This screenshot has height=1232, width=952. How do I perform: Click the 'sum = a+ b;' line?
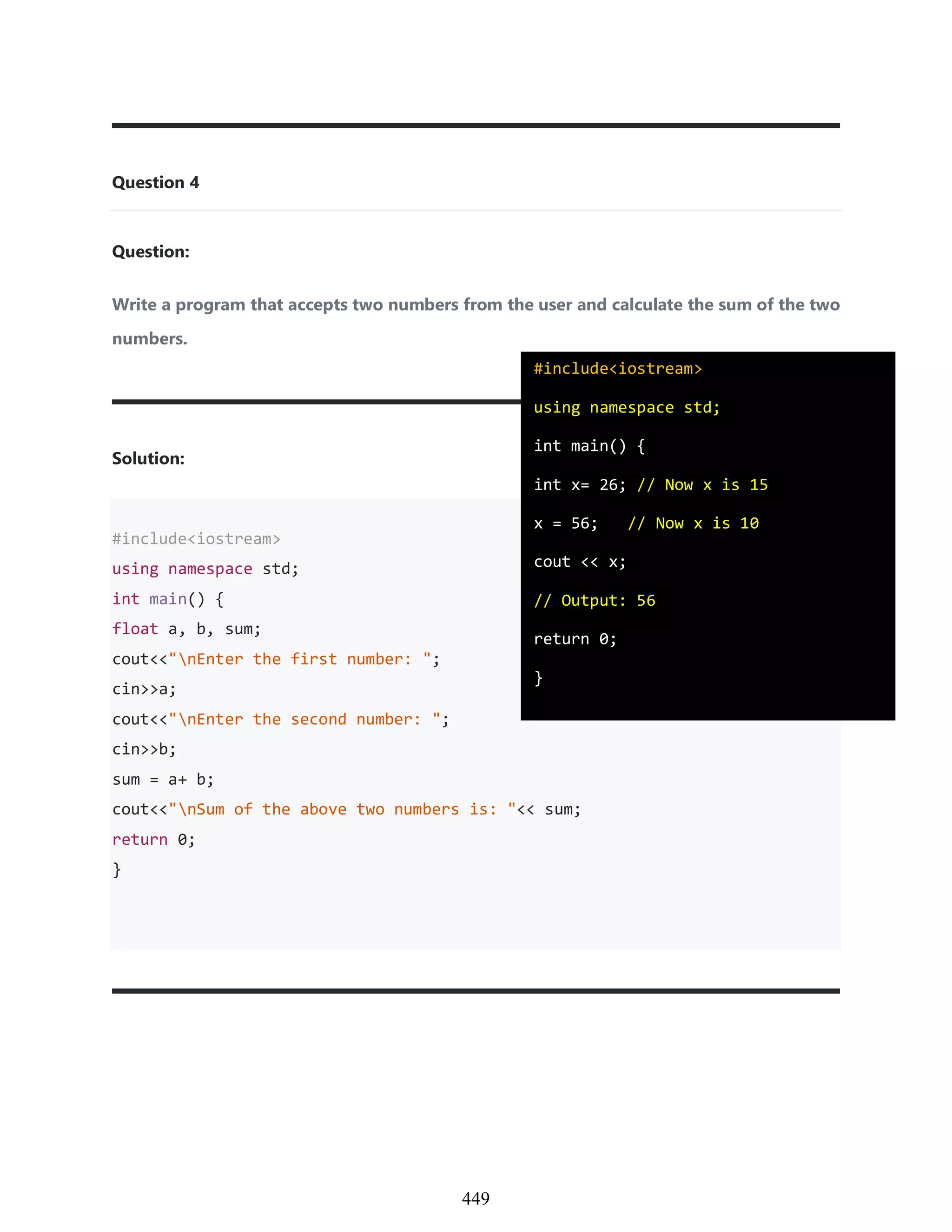tap(163, 780)
